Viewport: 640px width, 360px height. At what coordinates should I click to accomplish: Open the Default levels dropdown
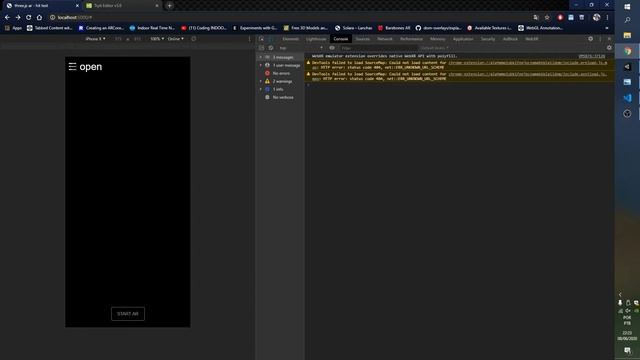point(434,48)
